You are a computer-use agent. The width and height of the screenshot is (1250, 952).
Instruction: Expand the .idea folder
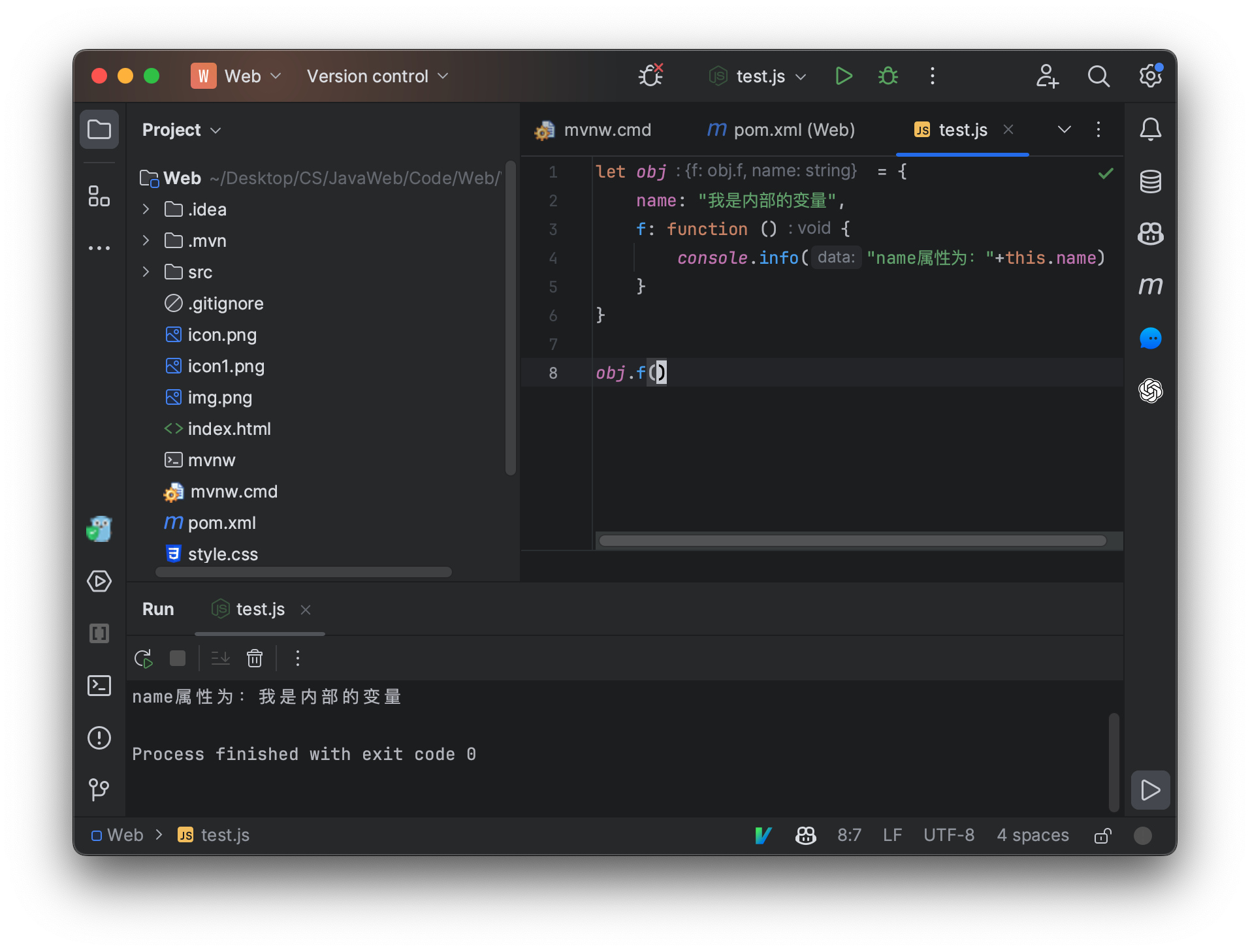tap(146, 209)
